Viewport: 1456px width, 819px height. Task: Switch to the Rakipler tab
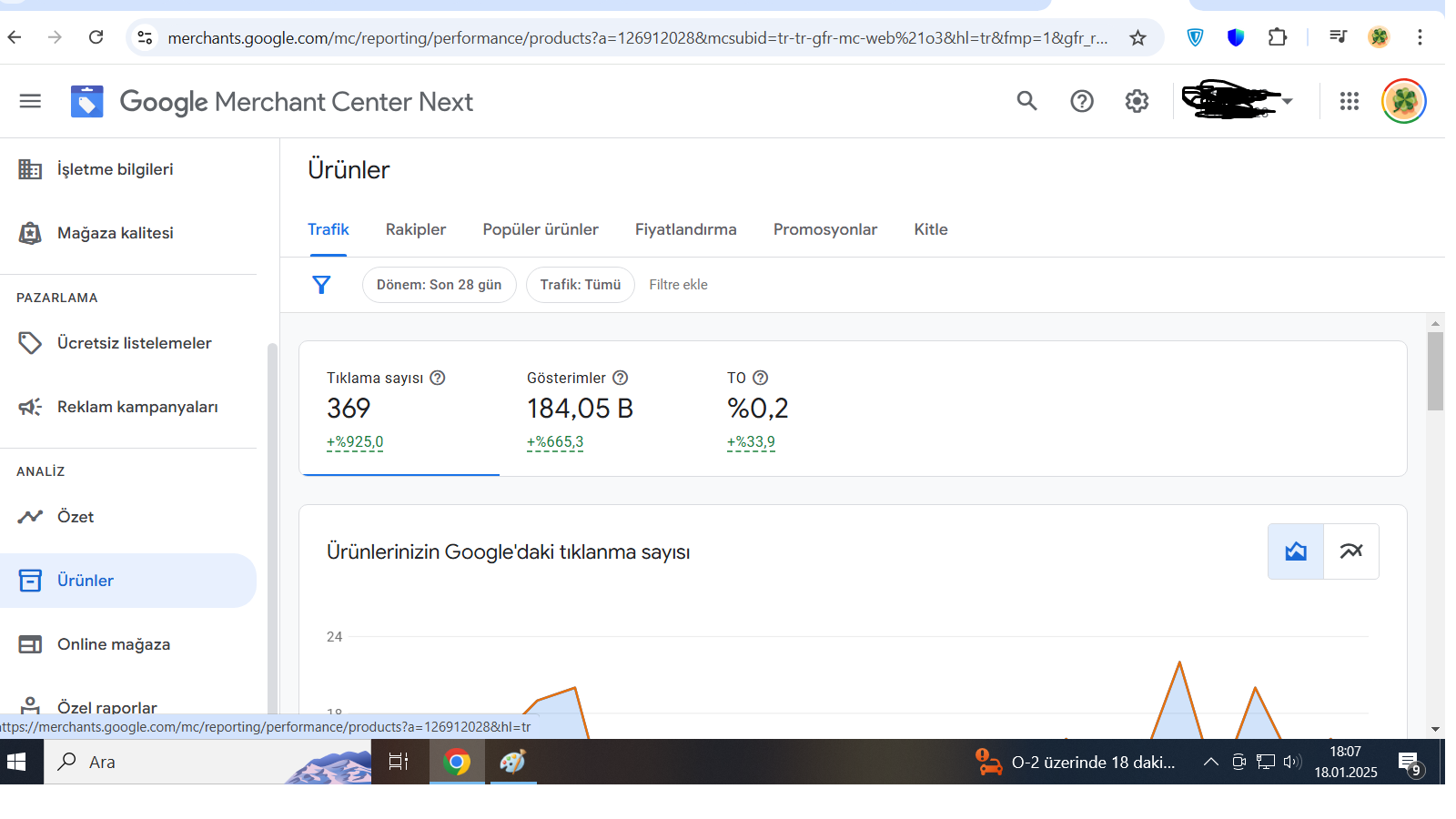(x=416, y=229)
